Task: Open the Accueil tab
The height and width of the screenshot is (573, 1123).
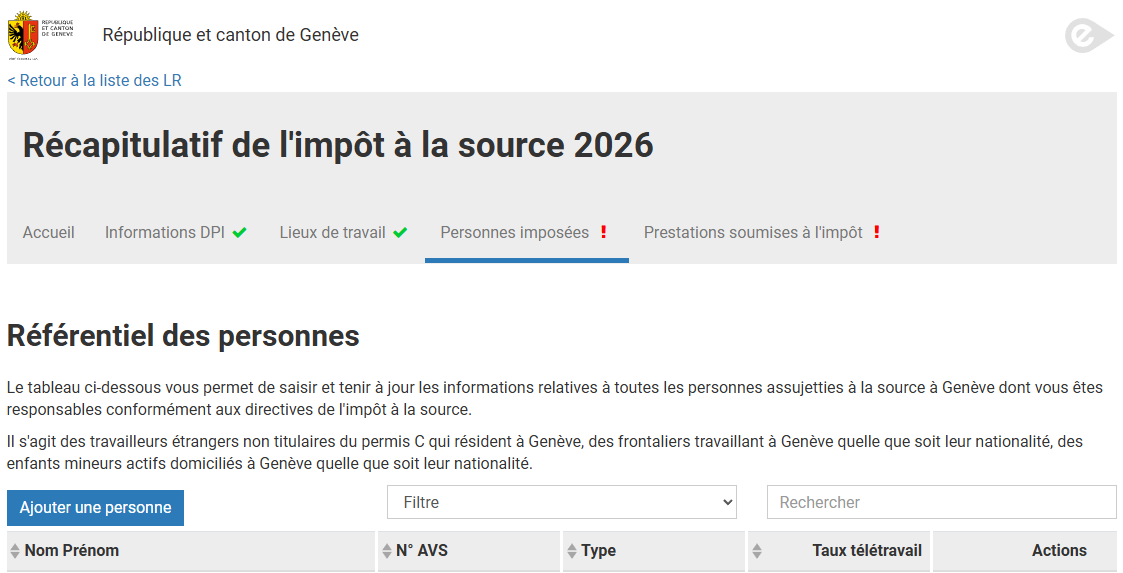Action: (49, 233)
